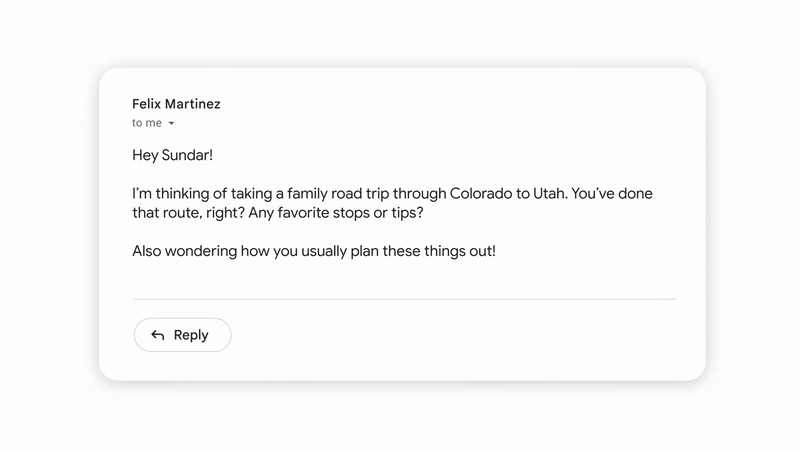Click the word 'thinking' in first sentence
Viewport: 800px width, 450px height.
pyautogui.click(x=183, y=194)
